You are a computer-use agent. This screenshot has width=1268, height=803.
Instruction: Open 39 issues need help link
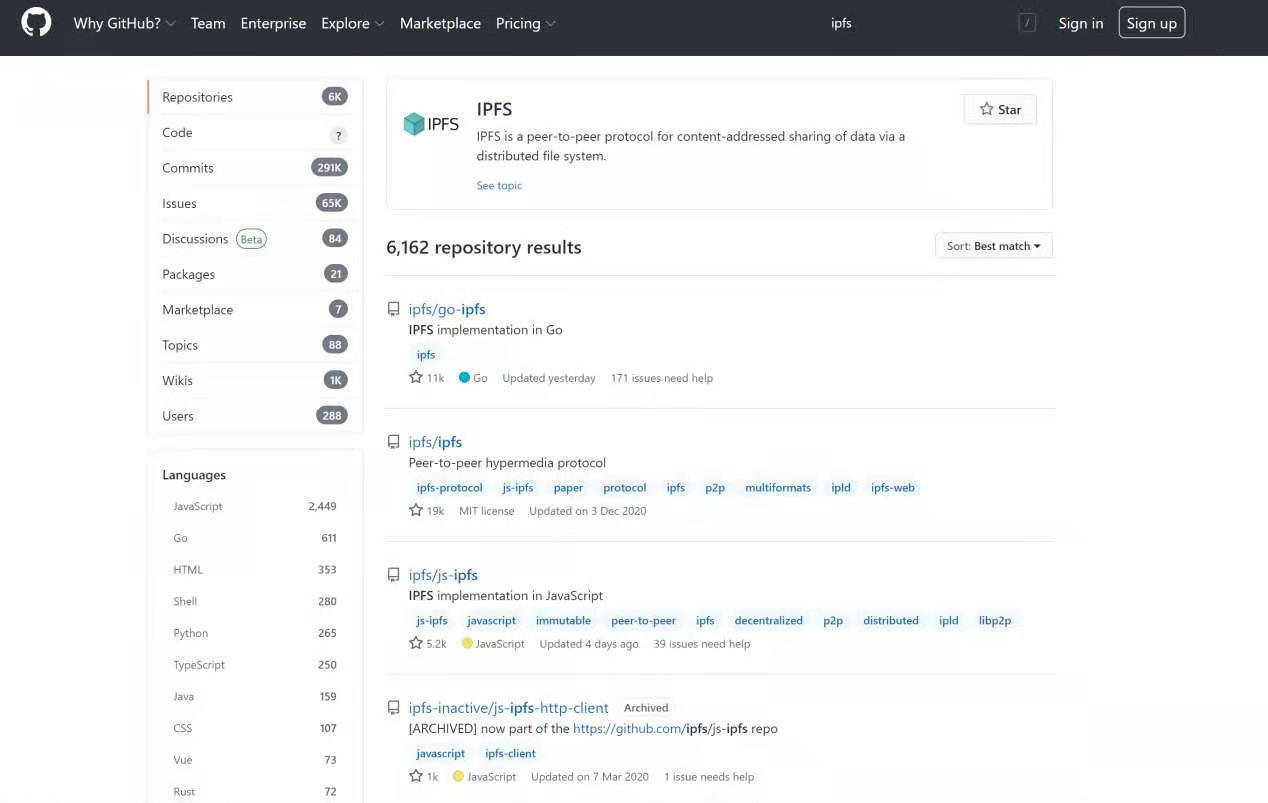click(x=702, y=644)
